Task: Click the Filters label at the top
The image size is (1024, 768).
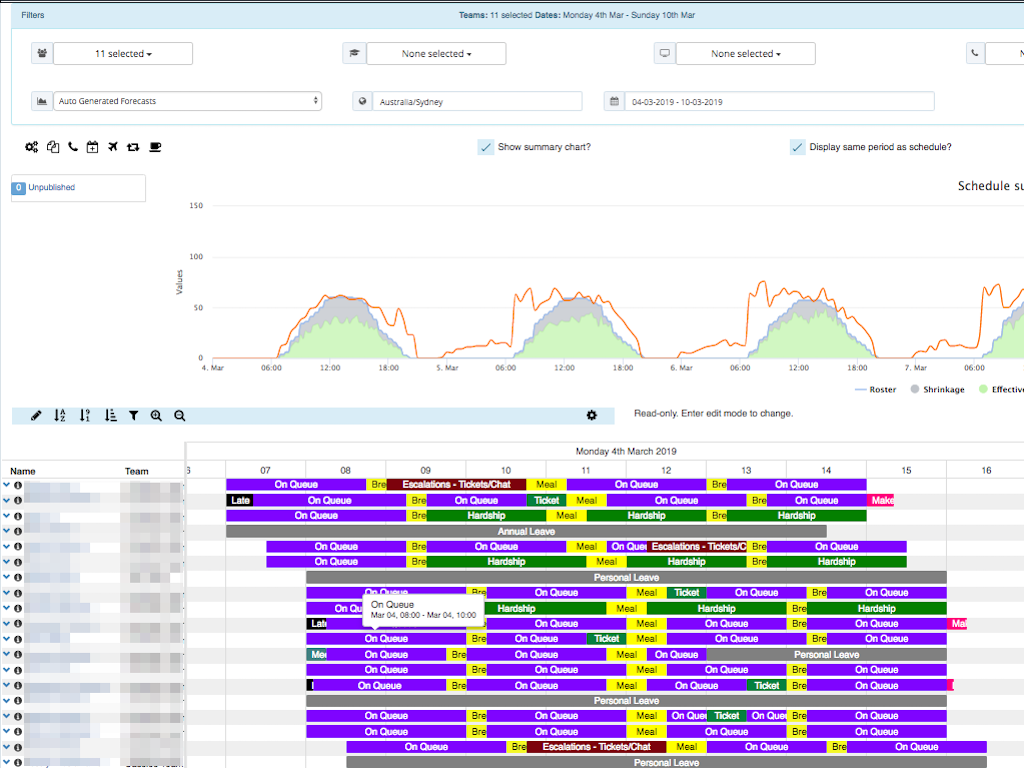Action: tap(33, 14)
